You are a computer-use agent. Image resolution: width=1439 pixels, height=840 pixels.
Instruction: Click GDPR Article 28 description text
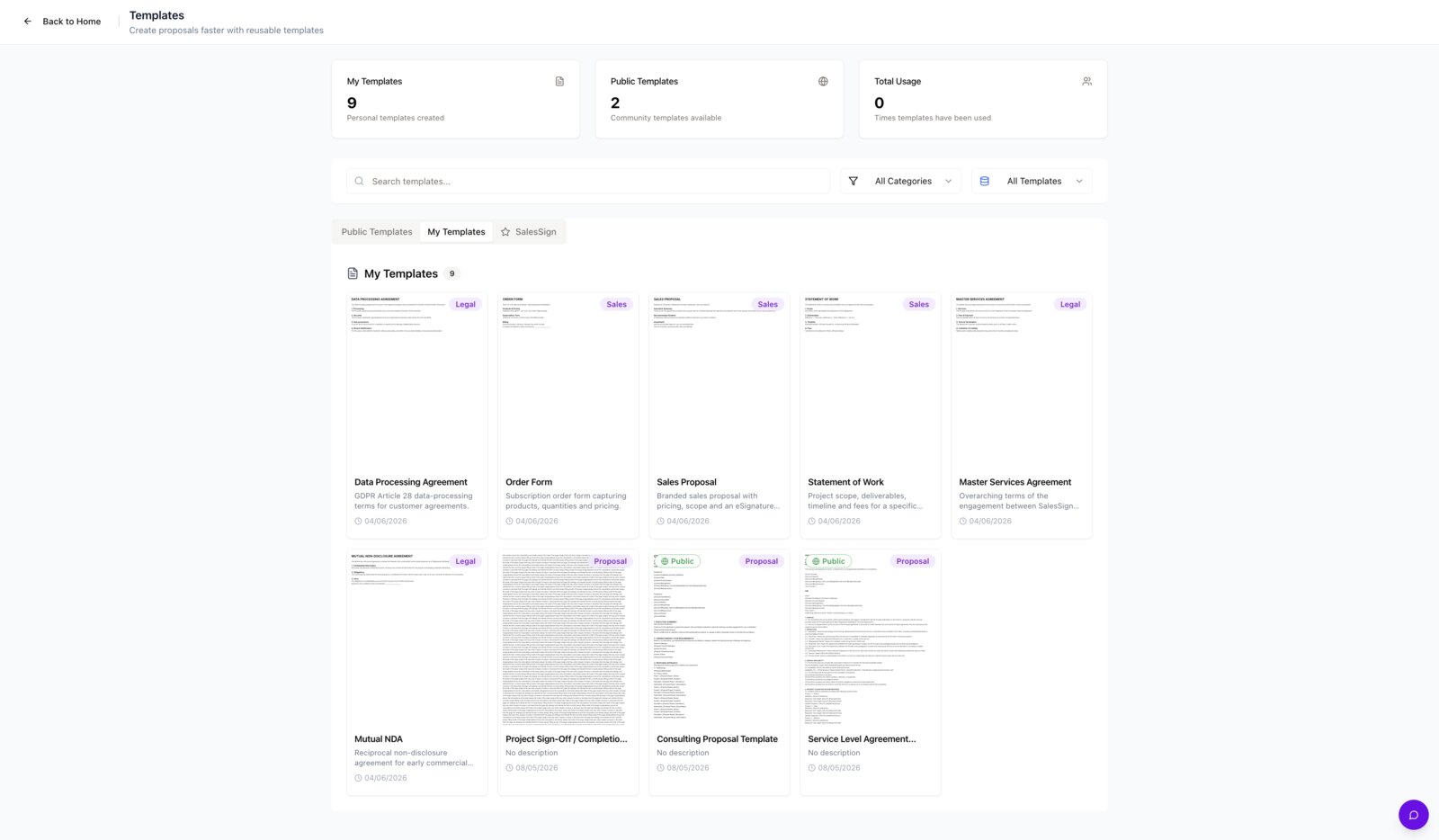(x=413, y=501)
